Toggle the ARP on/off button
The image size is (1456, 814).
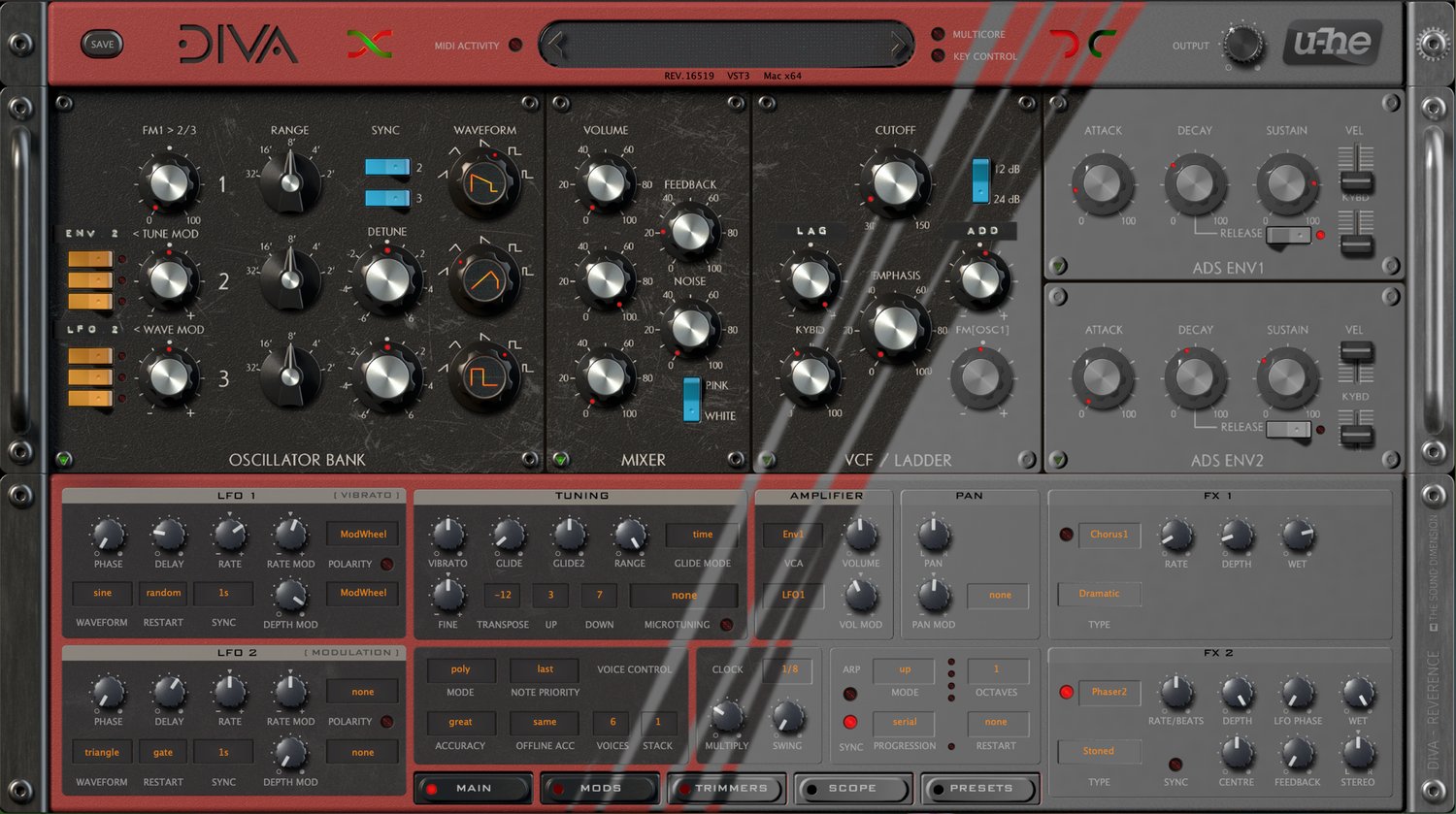point(850,694)
